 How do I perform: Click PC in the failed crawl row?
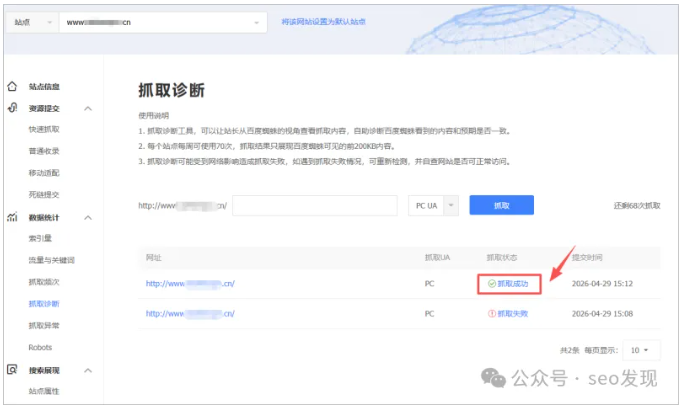click(x=429, y=313)
